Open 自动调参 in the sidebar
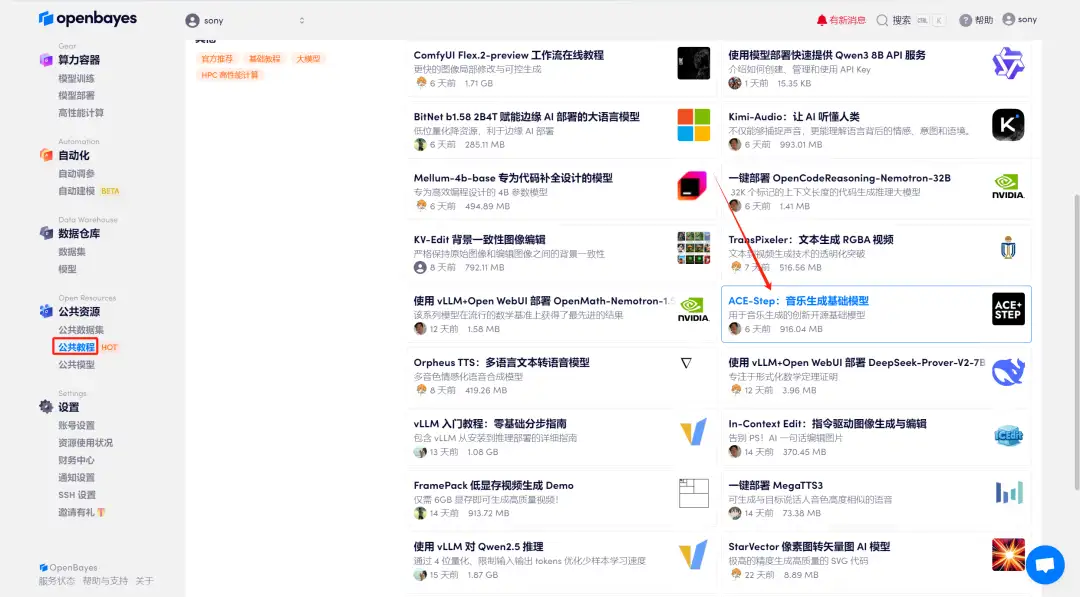This screenshot has width=1080, height=597. click(x=76, y=174)
